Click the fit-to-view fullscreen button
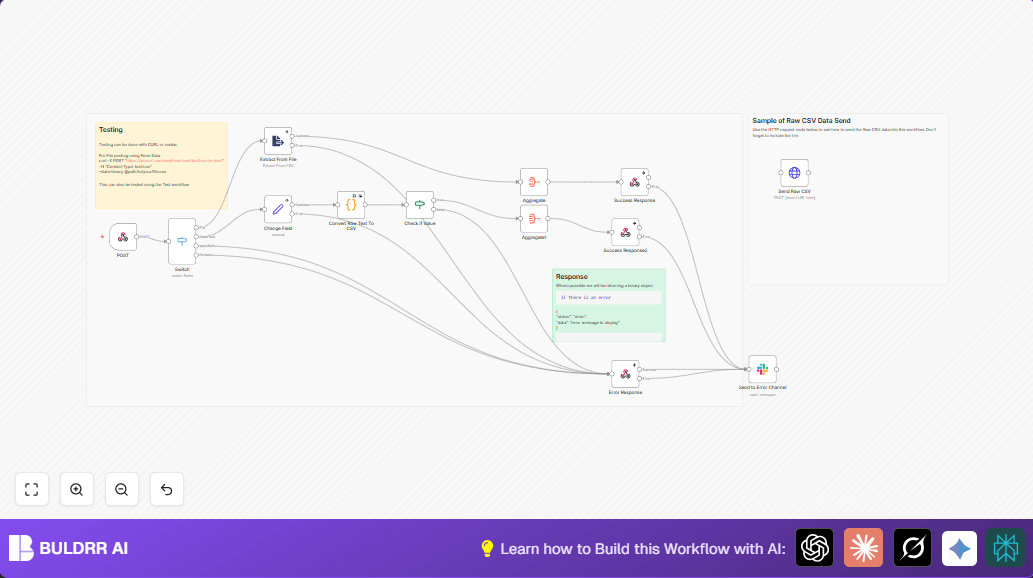 coord(32,489)
